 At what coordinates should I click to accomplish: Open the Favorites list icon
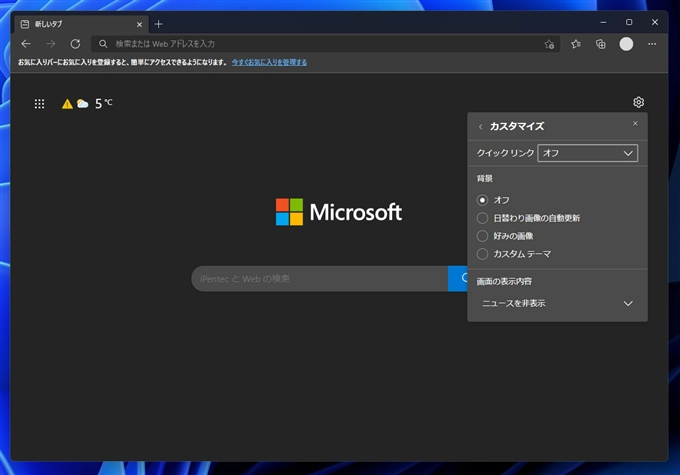pyautogui.click(x=576, y=44)
